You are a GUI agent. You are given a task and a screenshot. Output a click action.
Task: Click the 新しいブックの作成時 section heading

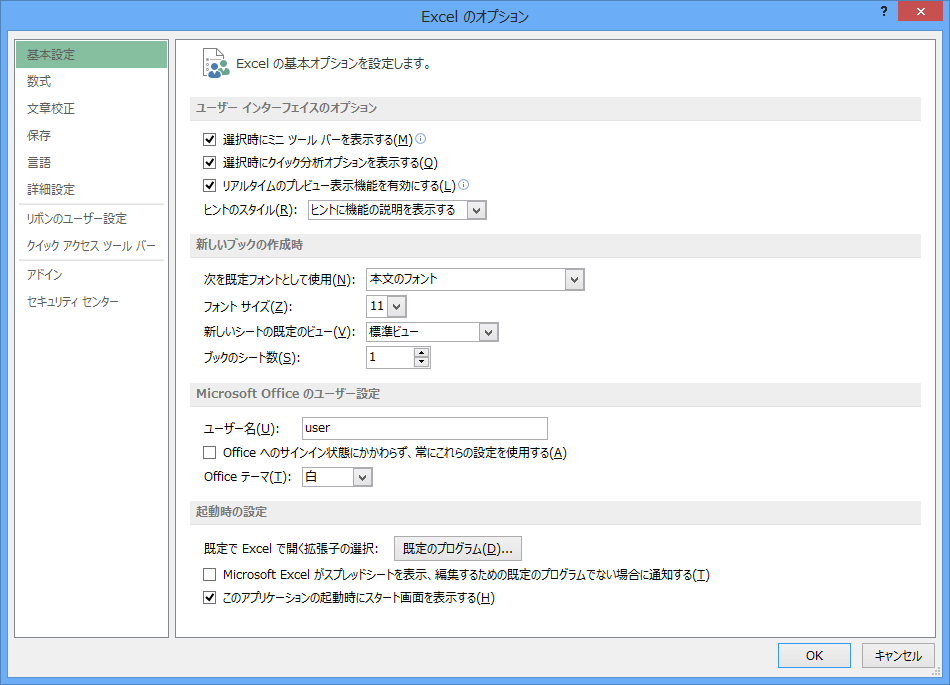pyautogui.click(x=249, y=245)
